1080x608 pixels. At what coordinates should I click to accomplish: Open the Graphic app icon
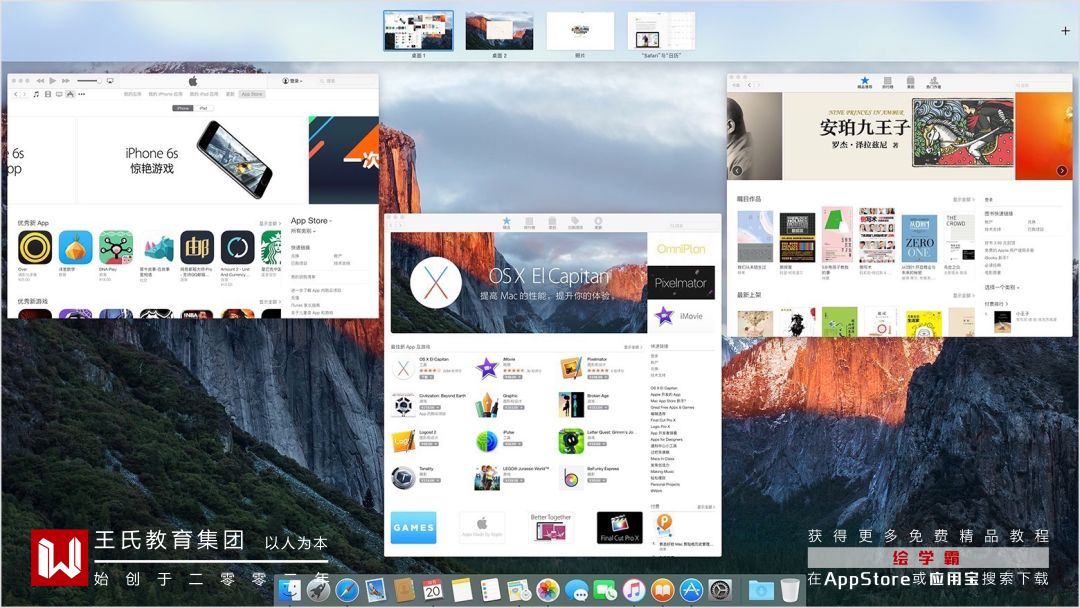[488, 406]
